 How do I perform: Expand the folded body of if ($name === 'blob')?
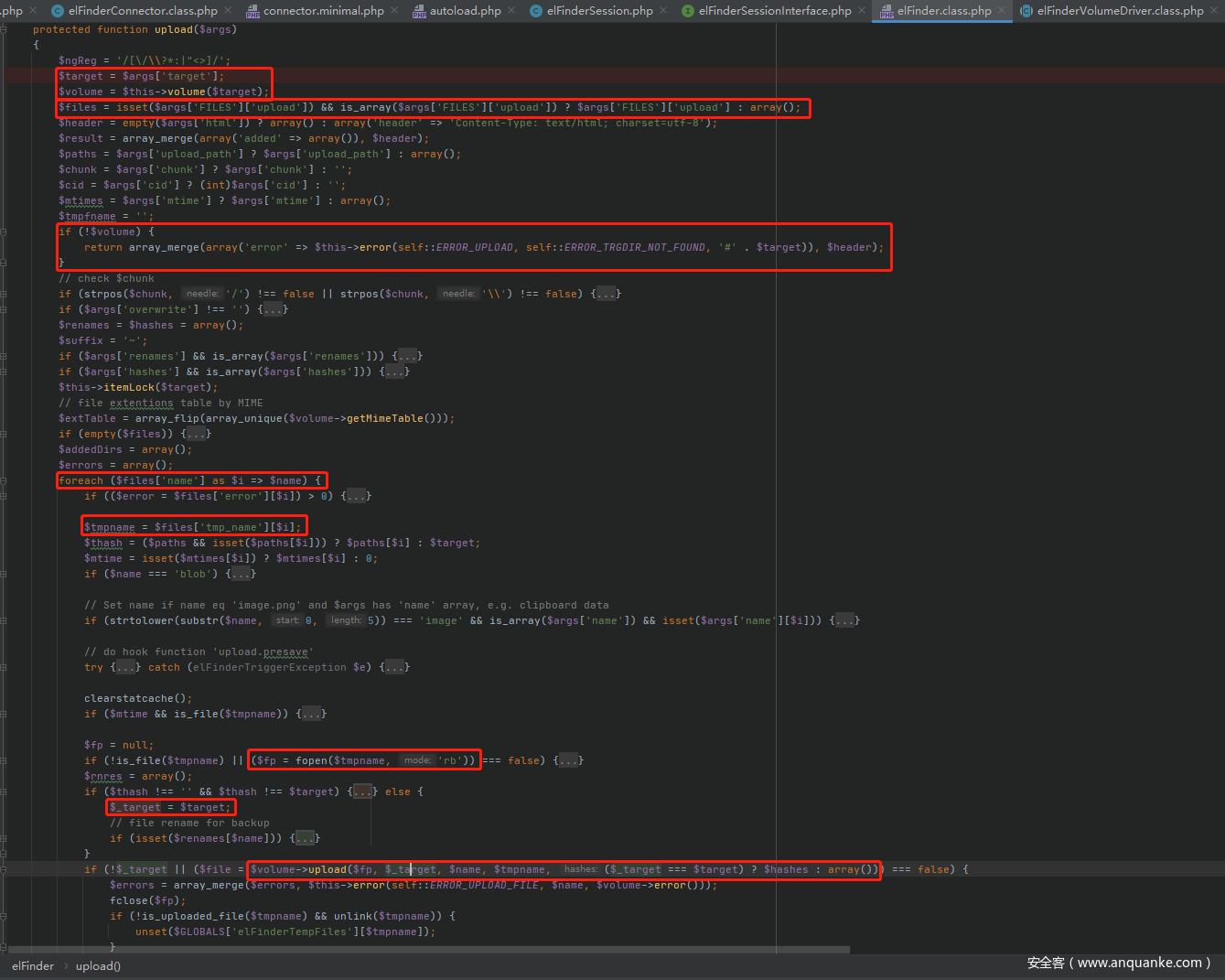[x=241, y=574]
